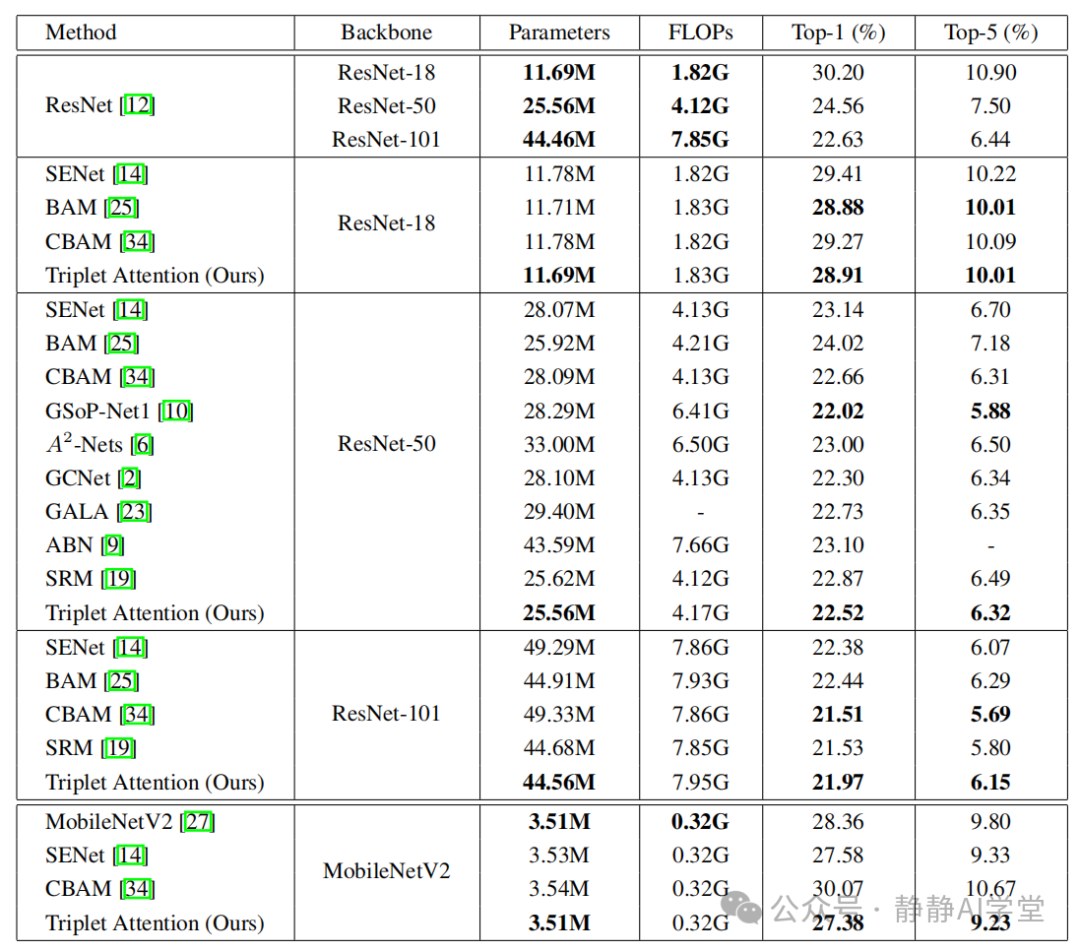1080x952 pixels.
Task: Select the parameters value 29.40M
Action: (559, 512)
